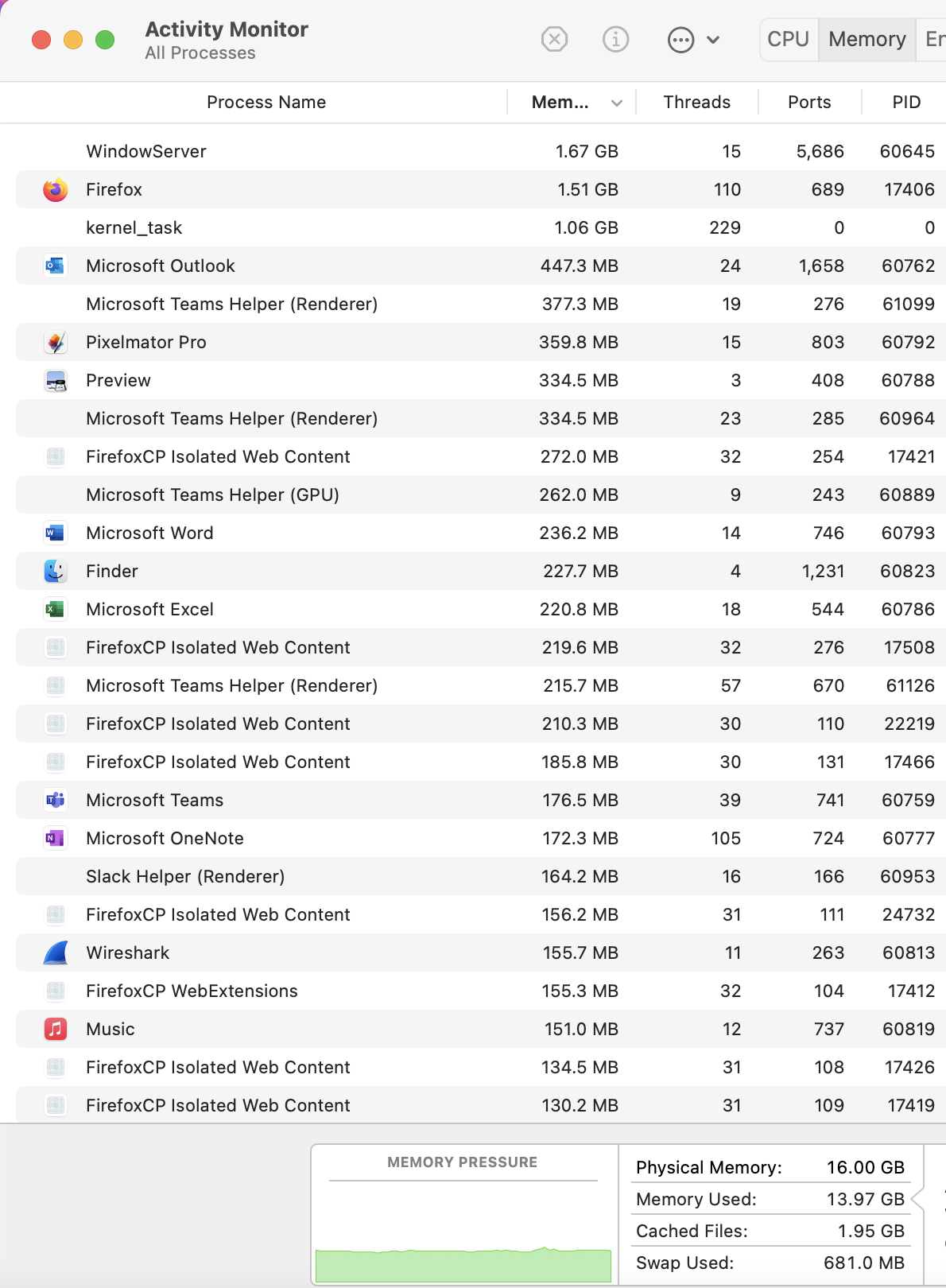This screenshot has width=946, height=1288.
Task: Click the Inspect process info icon
Action: click(x=615, y=39)
